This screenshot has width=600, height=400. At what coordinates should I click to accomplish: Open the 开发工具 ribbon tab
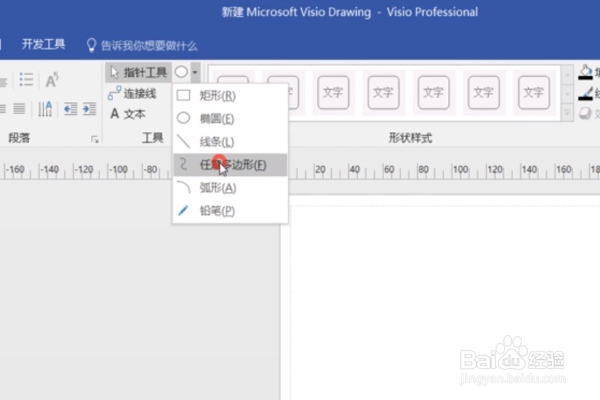click(43, 45)
